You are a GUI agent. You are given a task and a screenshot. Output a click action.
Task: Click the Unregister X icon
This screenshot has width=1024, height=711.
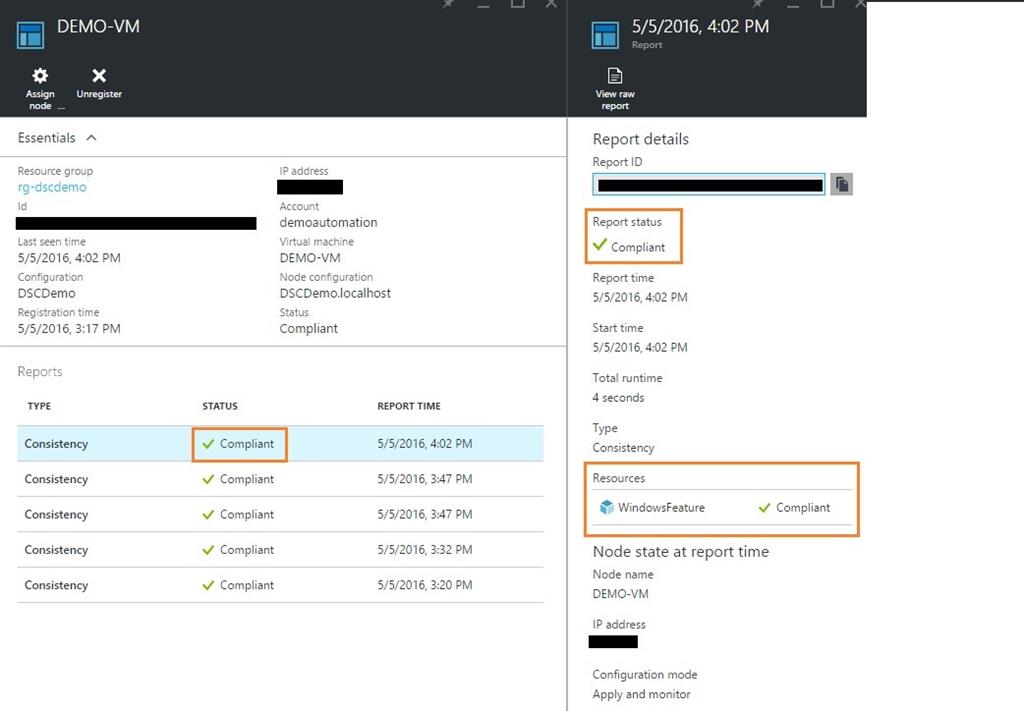pos(99,76)
